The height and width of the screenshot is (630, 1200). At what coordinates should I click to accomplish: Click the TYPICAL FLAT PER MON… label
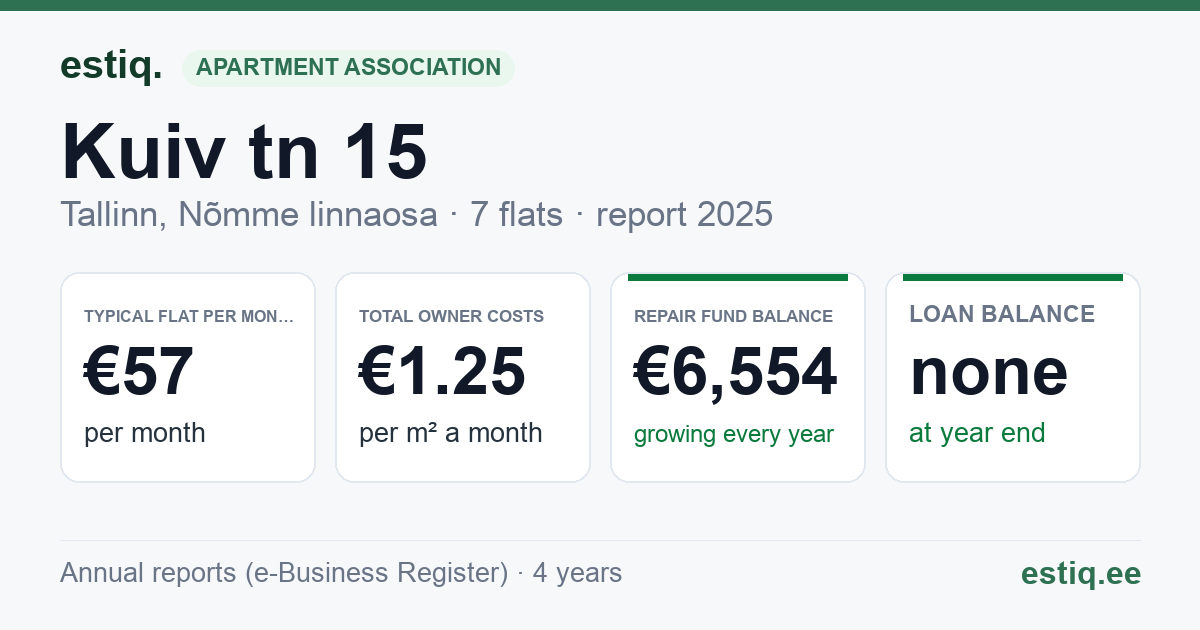189,317
